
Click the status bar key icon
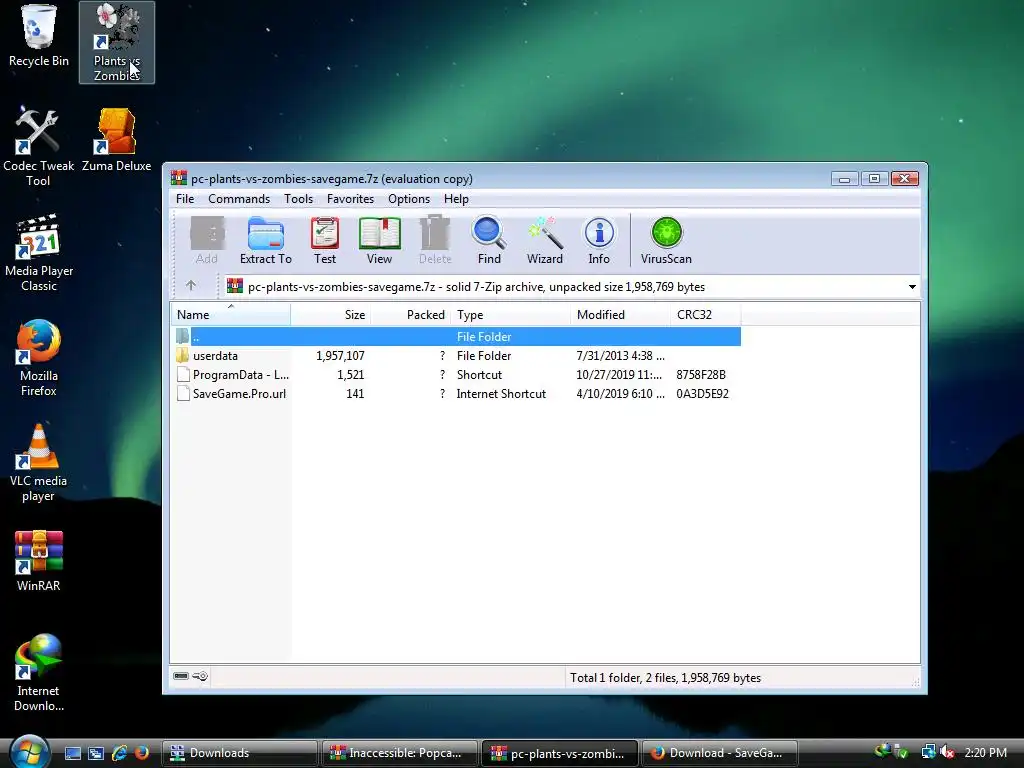point(200,676)
